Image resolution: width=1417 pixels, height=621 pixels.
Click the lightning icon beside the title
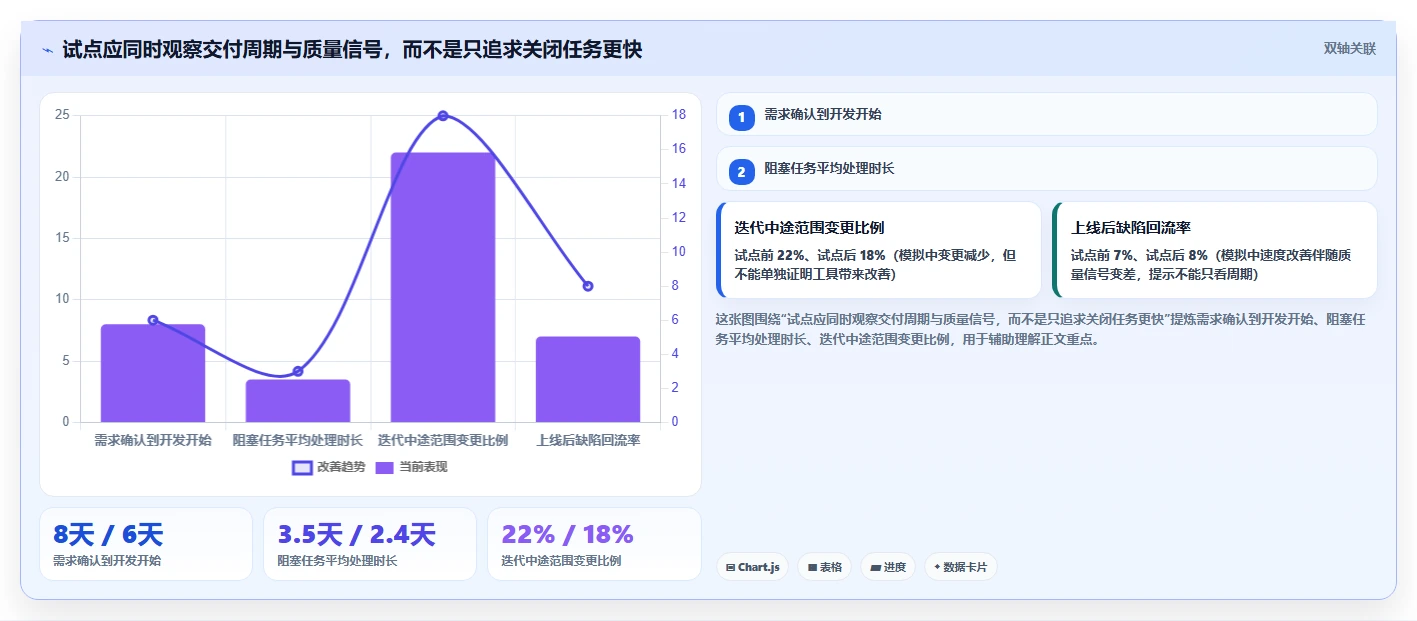[x=48, y=50]
